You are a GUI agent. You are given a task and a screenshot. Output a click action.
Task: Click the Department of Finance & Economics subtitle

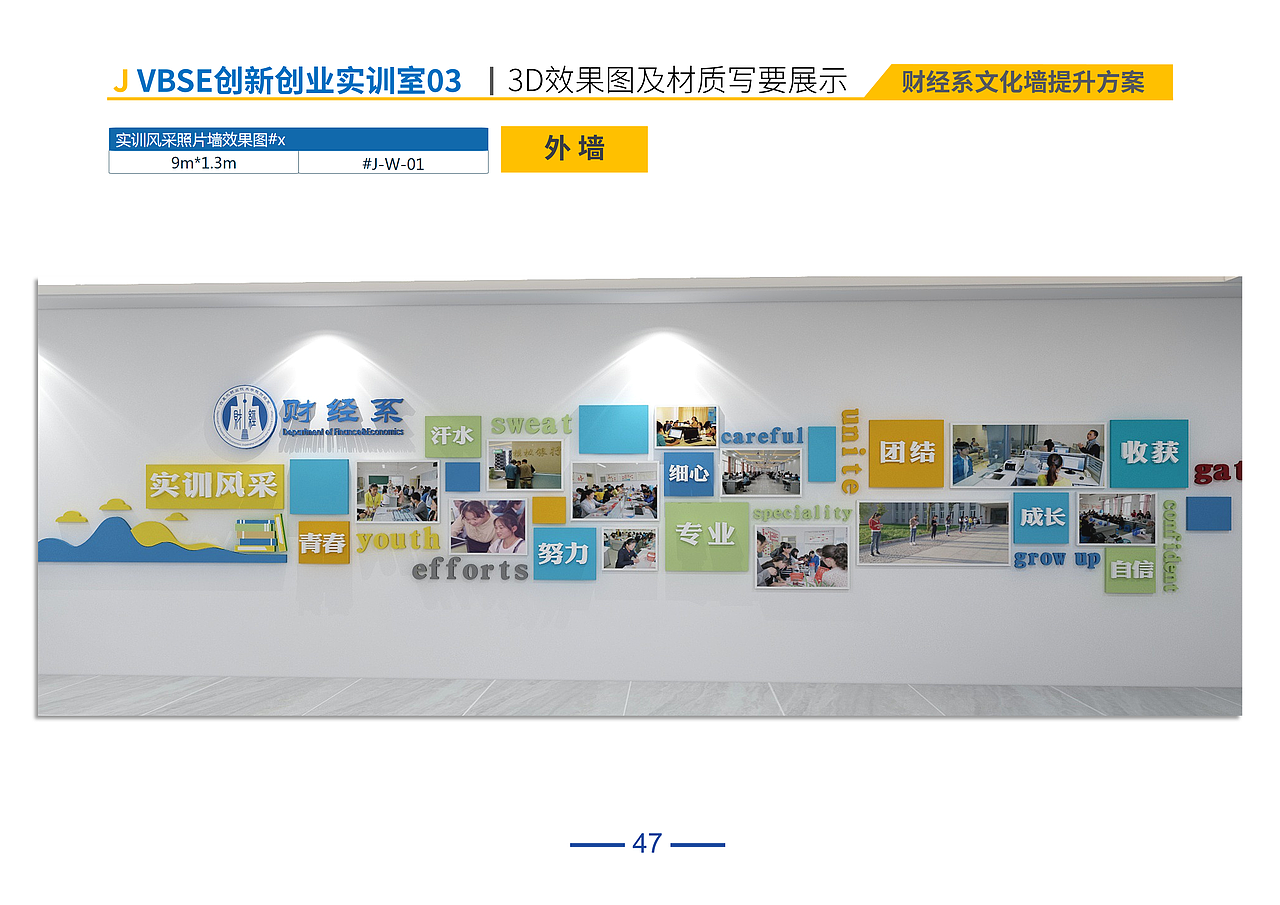click(x=343, y=431)
